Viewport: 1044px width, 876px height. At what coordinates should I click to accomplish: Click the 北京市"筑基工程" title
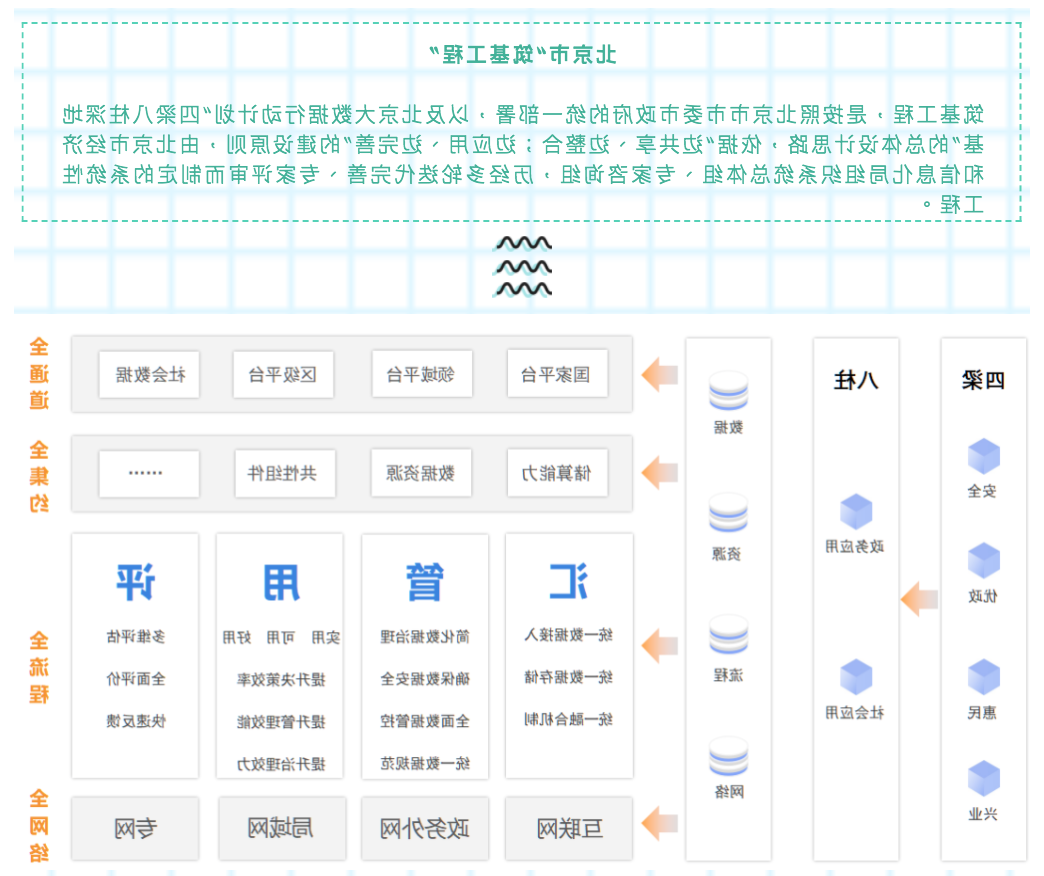coord(523,55)
